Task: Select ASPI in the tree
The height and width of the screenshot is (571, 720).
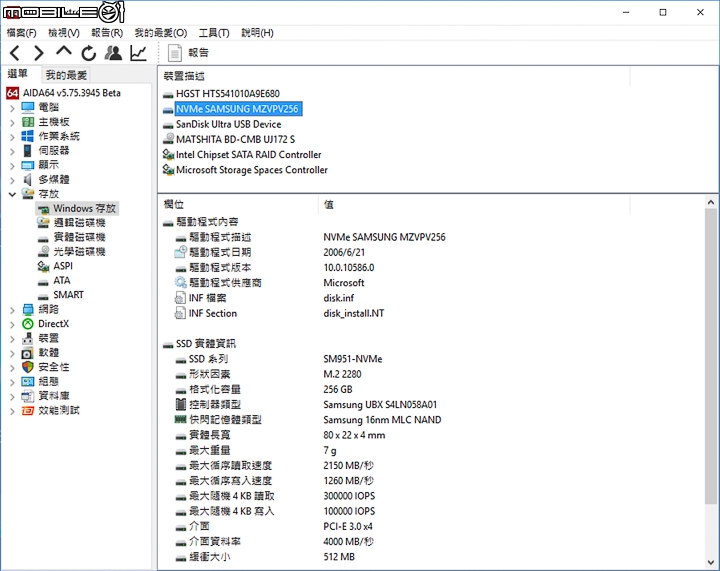Action: point(63,266)
